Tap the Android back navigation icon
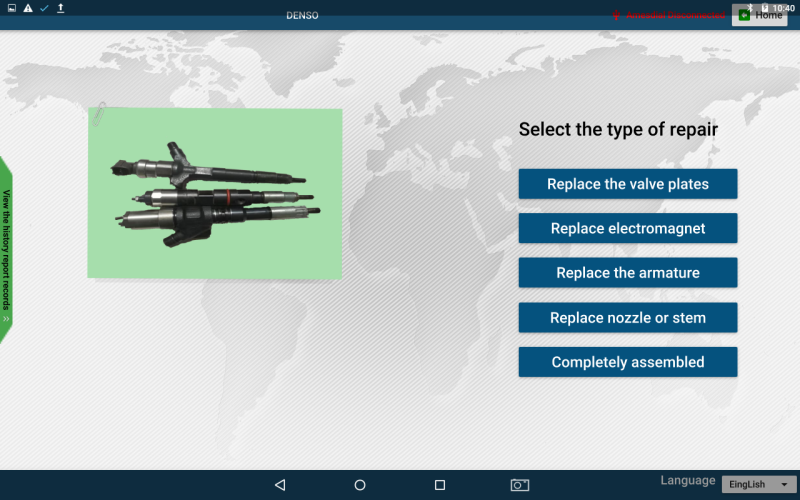The height and width of the screenshot is (500, 800). 280,485
